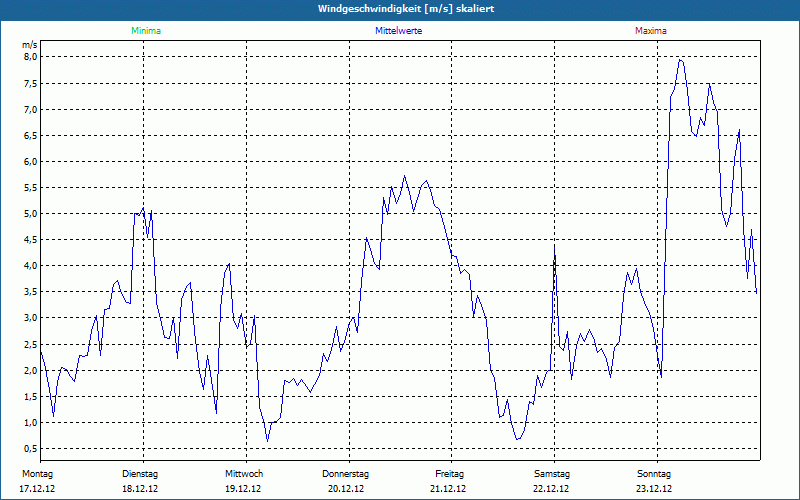This screenshot has width=800, height=500.
Task: Click the Donnerstag day label
Action: 345,474
